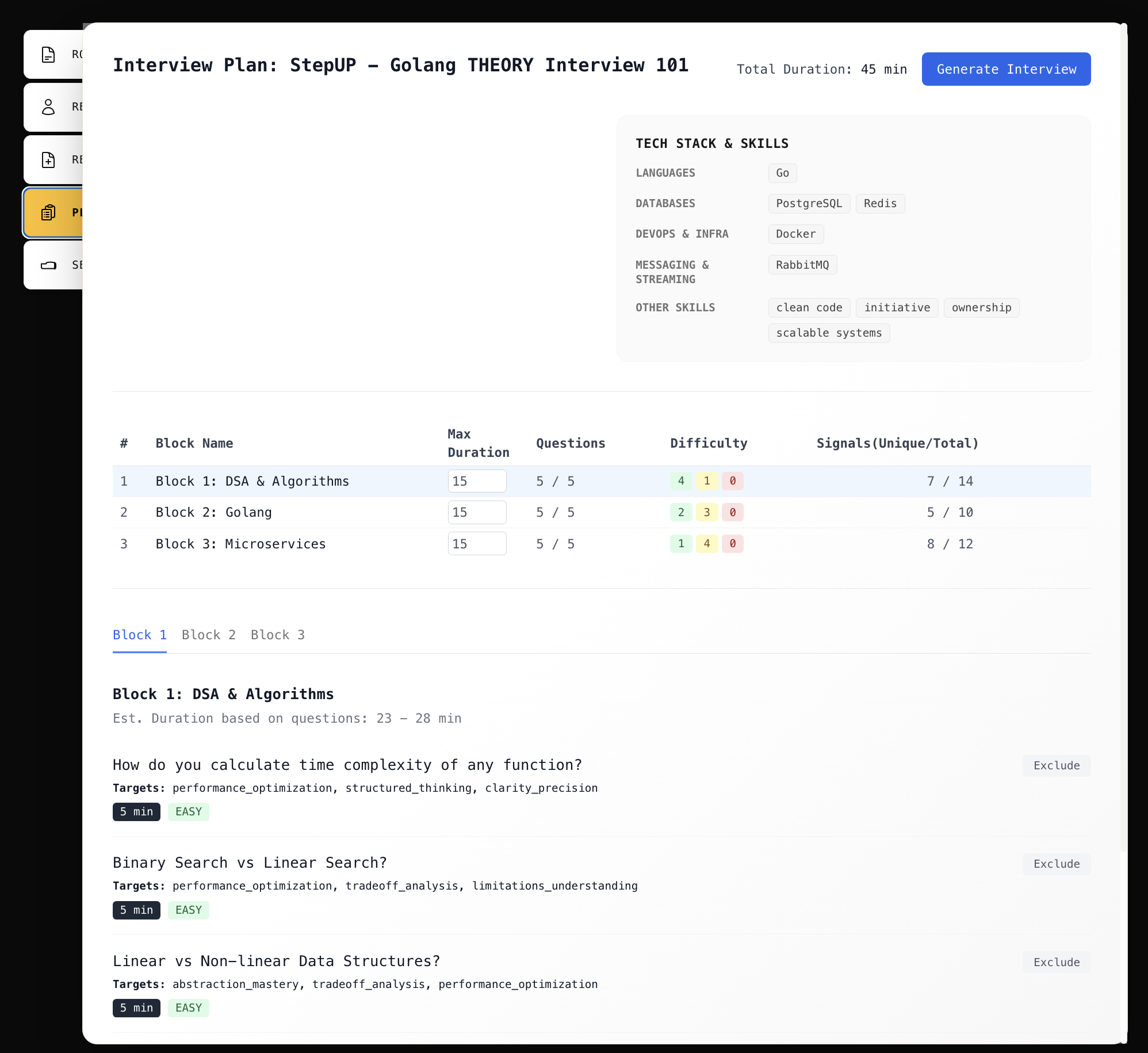Edit Max Duration for Block 1 DSA & Algorithms
Image resolution: width=1148 pixels, height=1053 pixels.
pyautogui.click(x=477, y=481)
